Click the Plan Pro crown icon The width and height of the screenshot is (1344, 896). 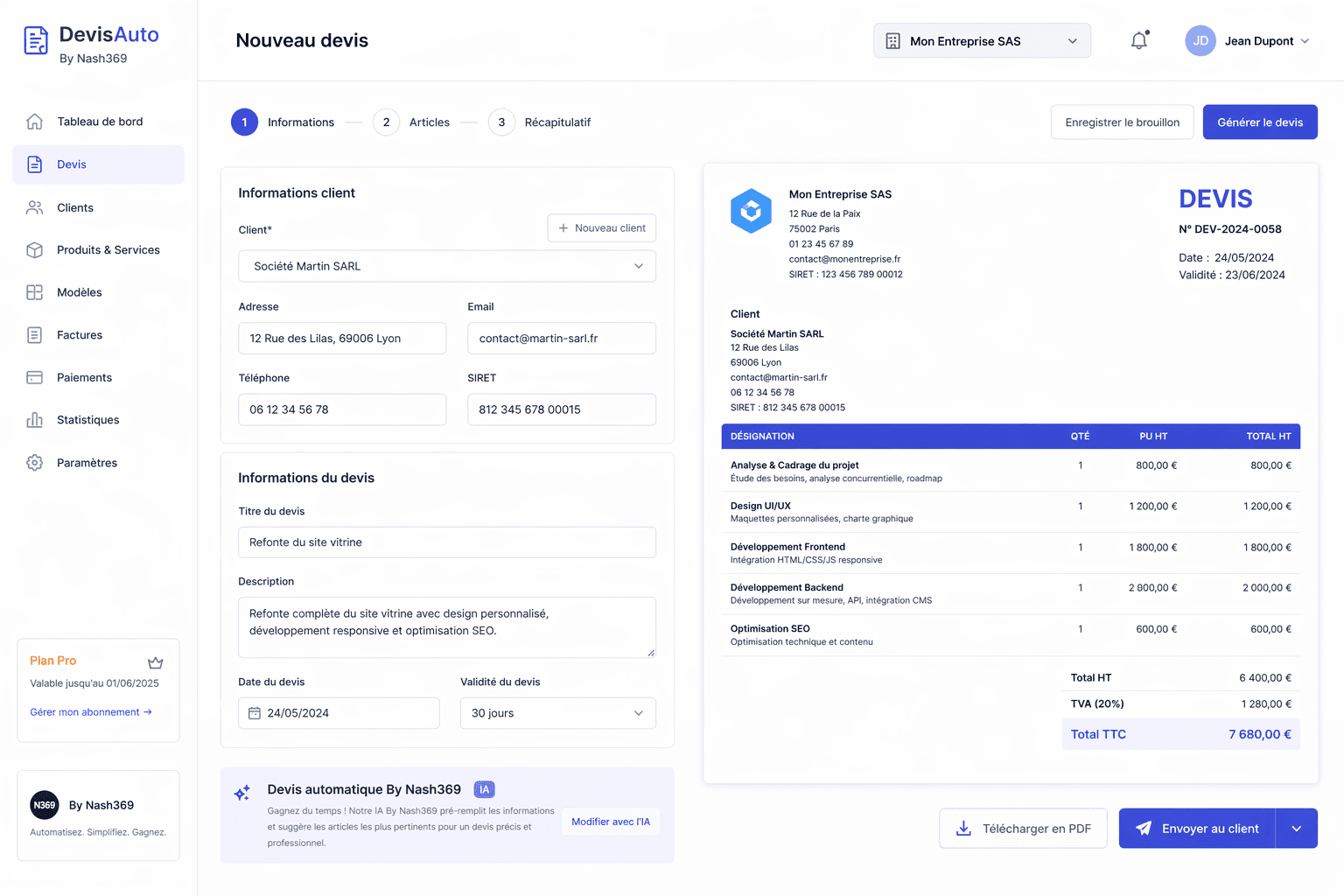155,662
